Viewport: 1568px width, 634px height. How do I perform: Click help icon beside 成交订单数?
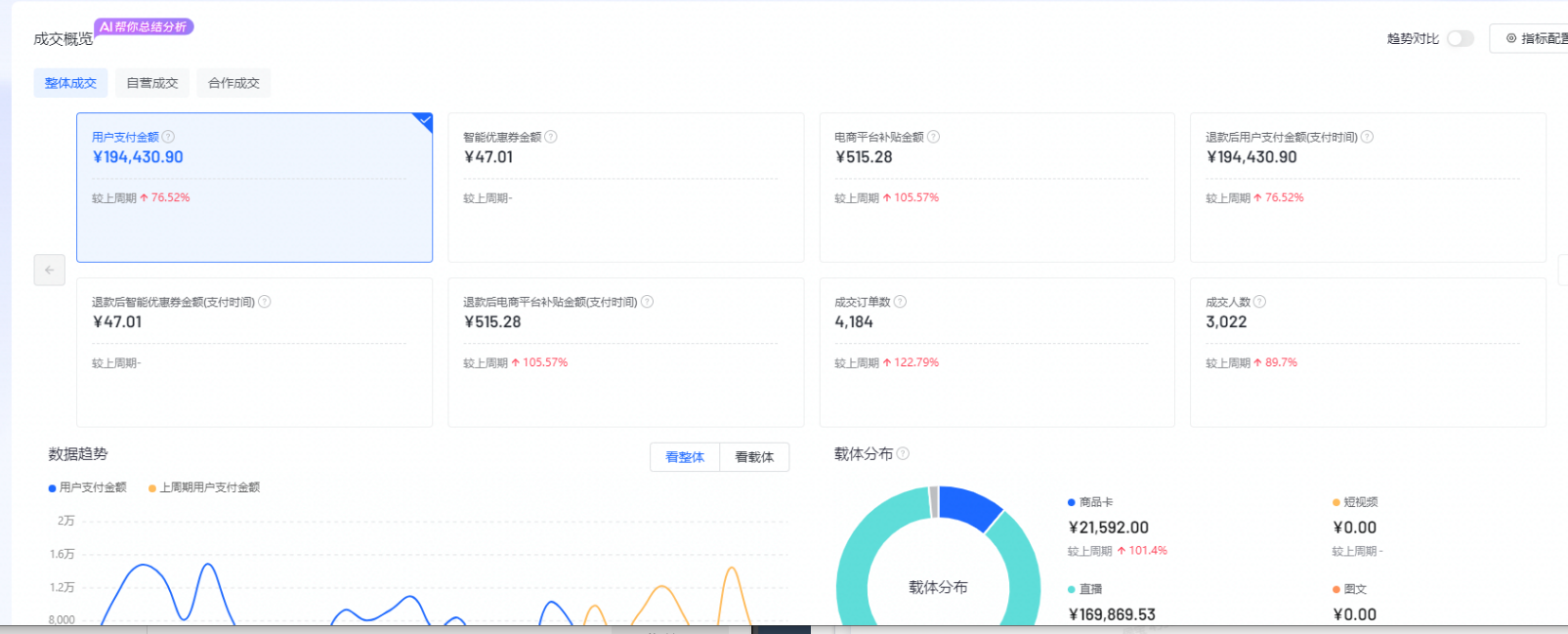(900, 302)
